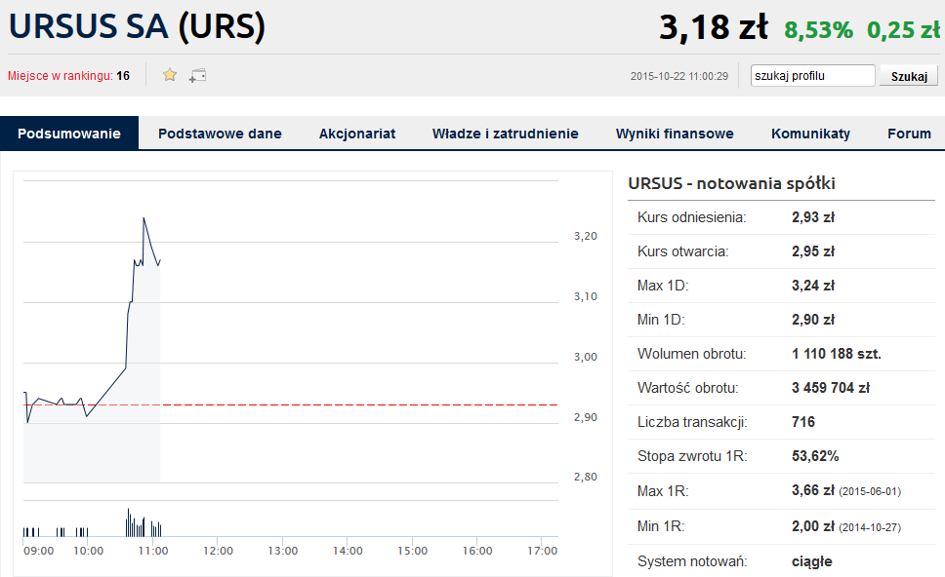Click Min 1D value 2,90 zł
945x577 pixels.
click(x=813, y=320)
